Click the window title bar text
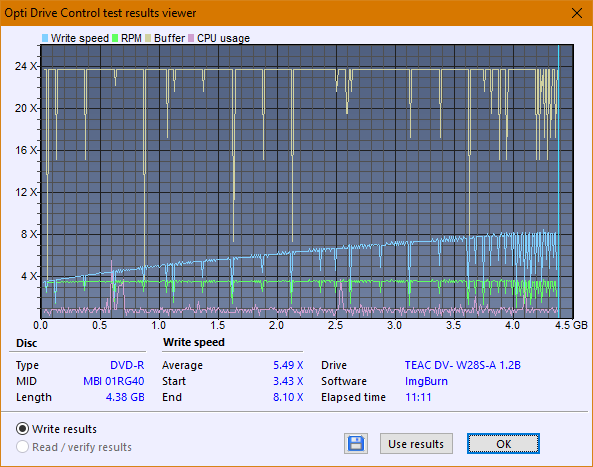This screenshot has height=467, width=593. (x=100, y=13)
